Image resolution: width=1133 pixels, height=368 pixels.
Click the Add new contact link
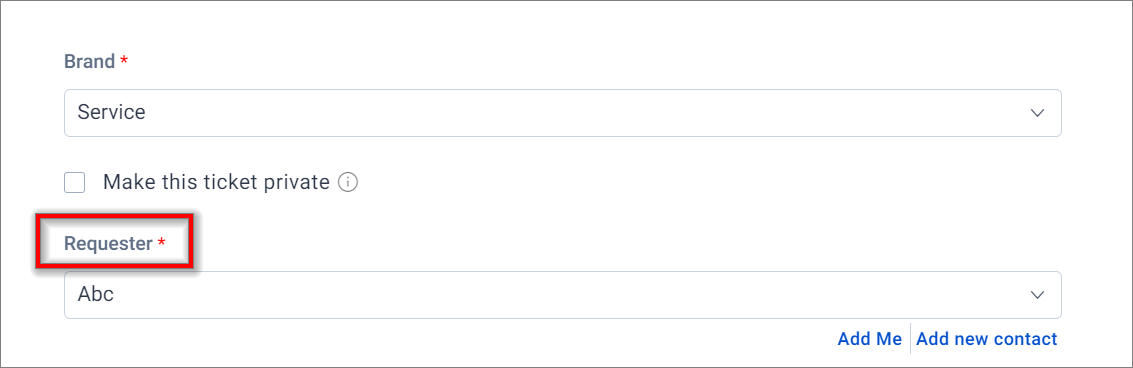987,338
